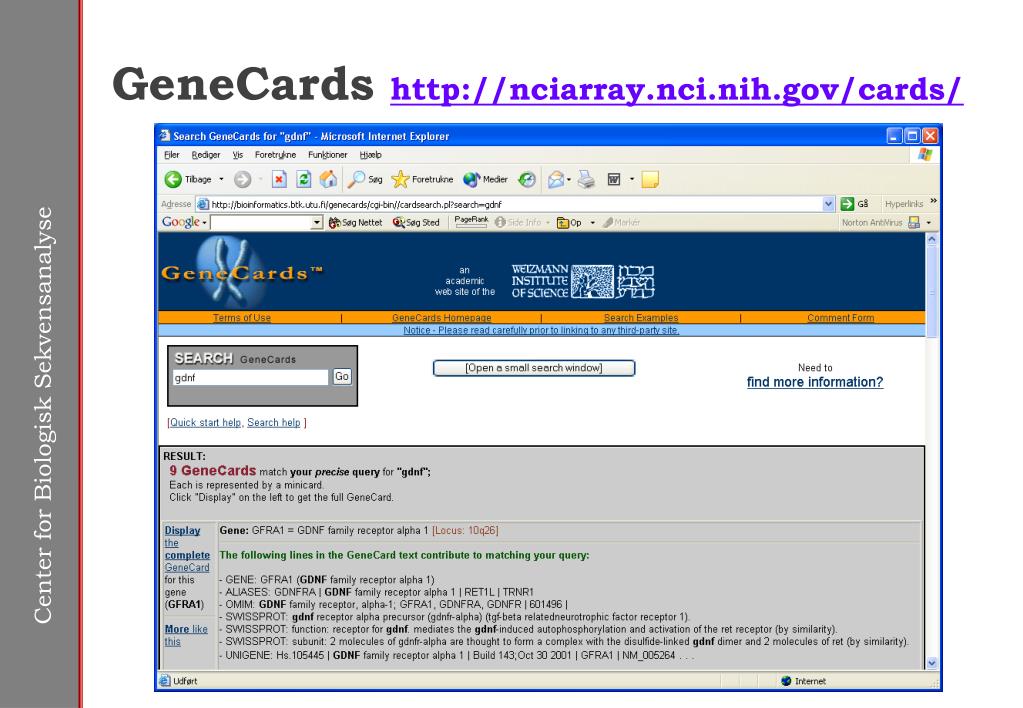Expand the Norton AntiVirus dropdown arrow
The height and width of the screenshot is (708, 1023).
(x=928, y=223)
